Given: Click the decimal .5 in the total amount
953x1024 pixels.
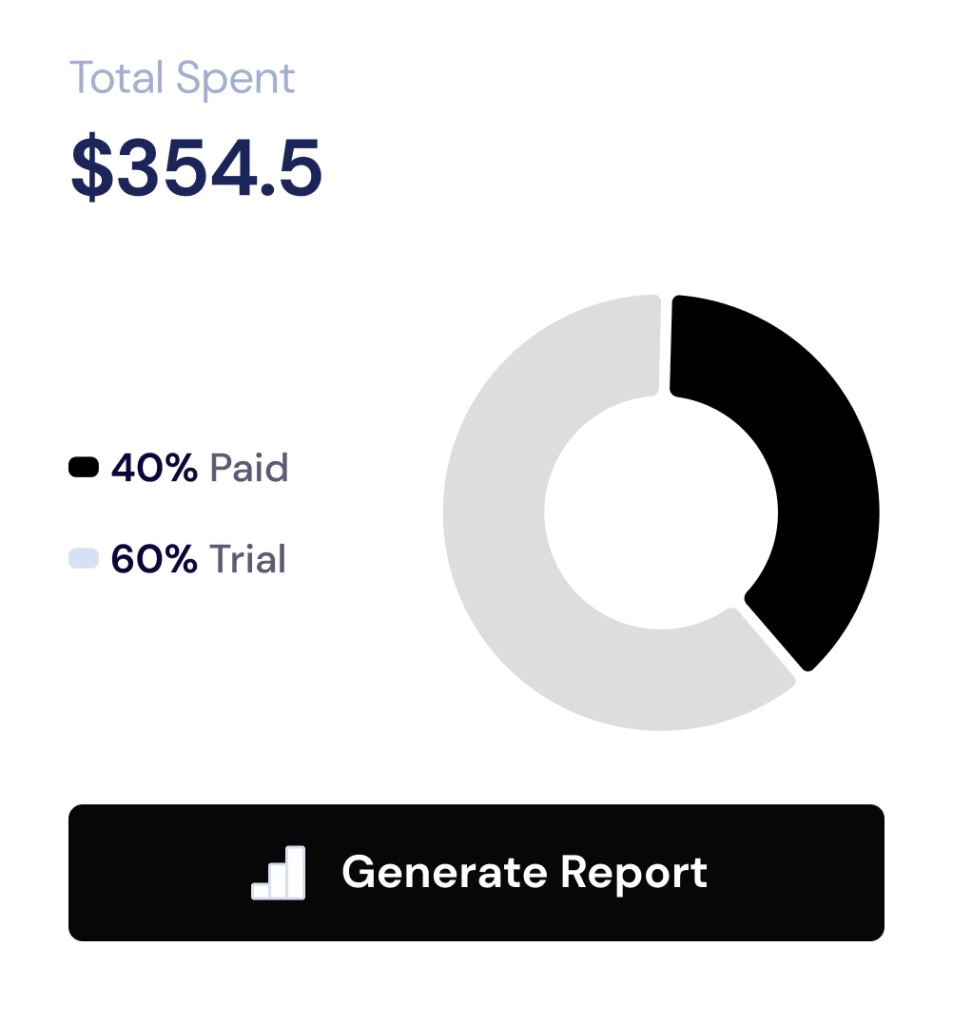Looking at the screenshot, I should tap(290, 167).
